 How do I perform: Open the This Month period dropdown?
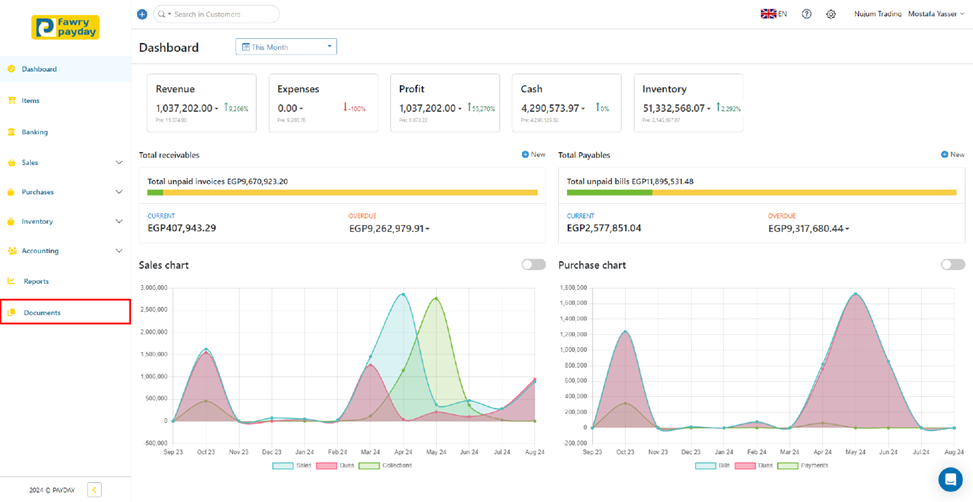[x=286, y=47]
